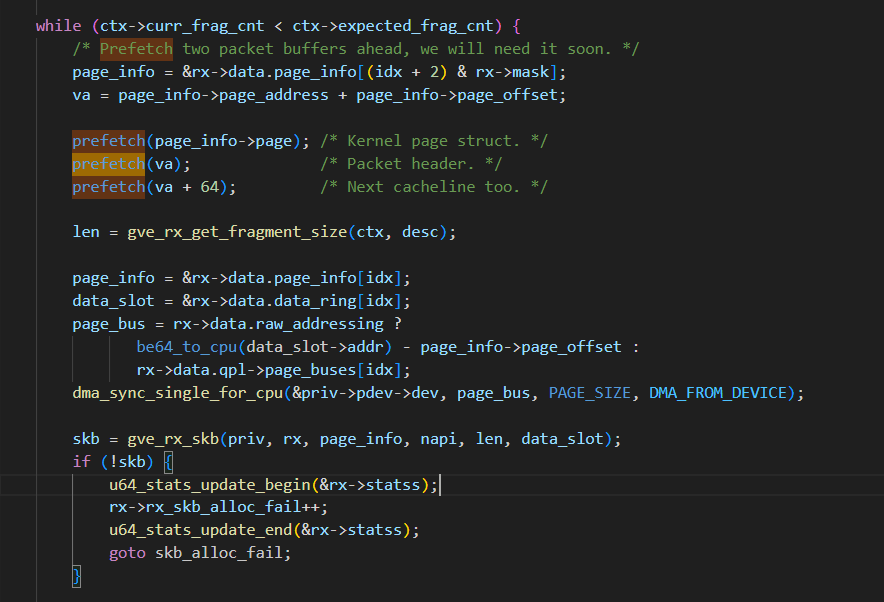Click the 'PAGE_SIZE' macro argument
This screenshot has height=602, width=884.
coord(590,393)
